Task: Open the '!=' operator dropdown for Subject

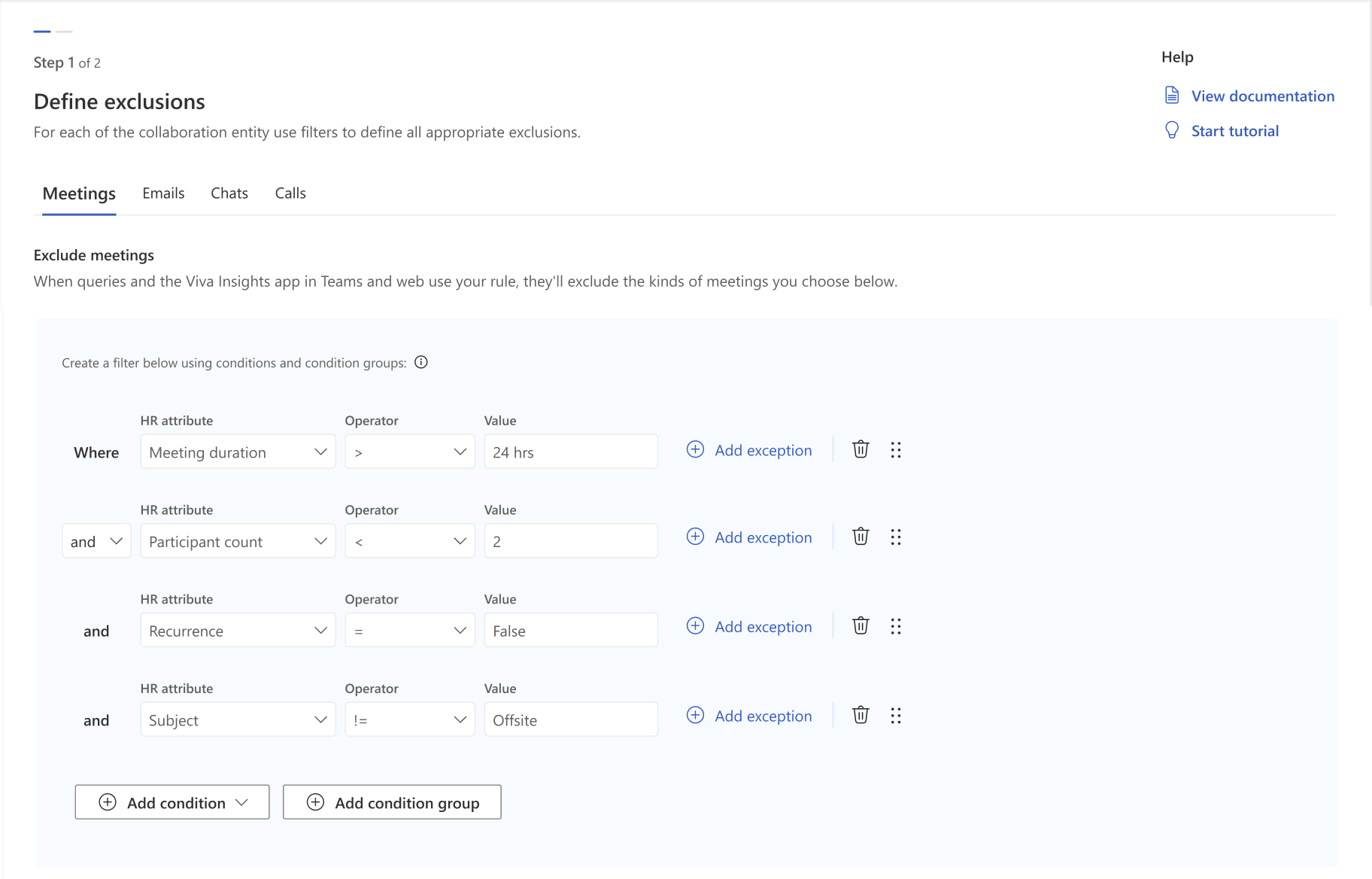Action: 410,720
